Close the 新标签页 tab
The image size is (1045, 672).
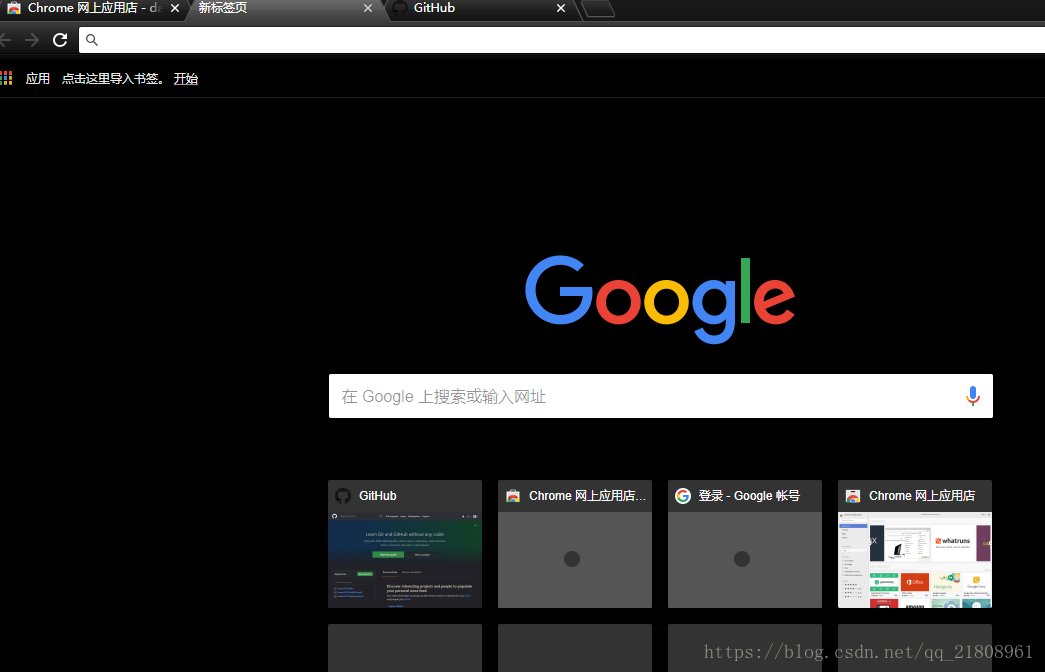(x=368, y=8)
